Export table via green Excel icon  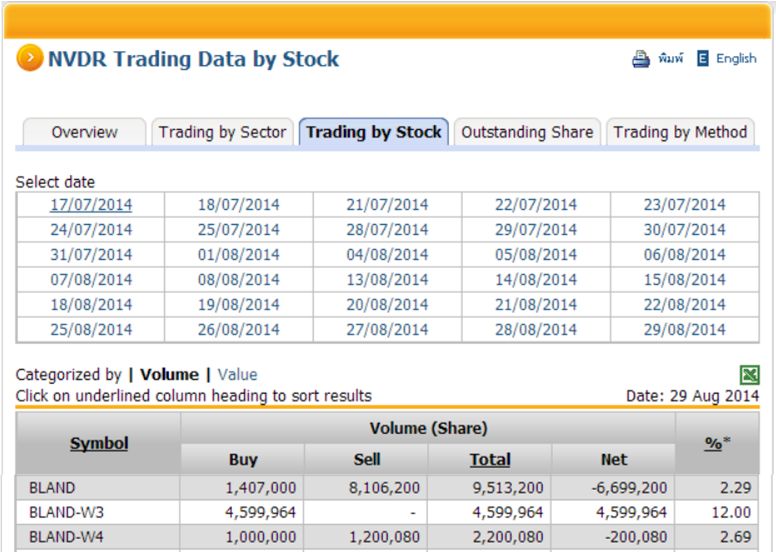749,375
